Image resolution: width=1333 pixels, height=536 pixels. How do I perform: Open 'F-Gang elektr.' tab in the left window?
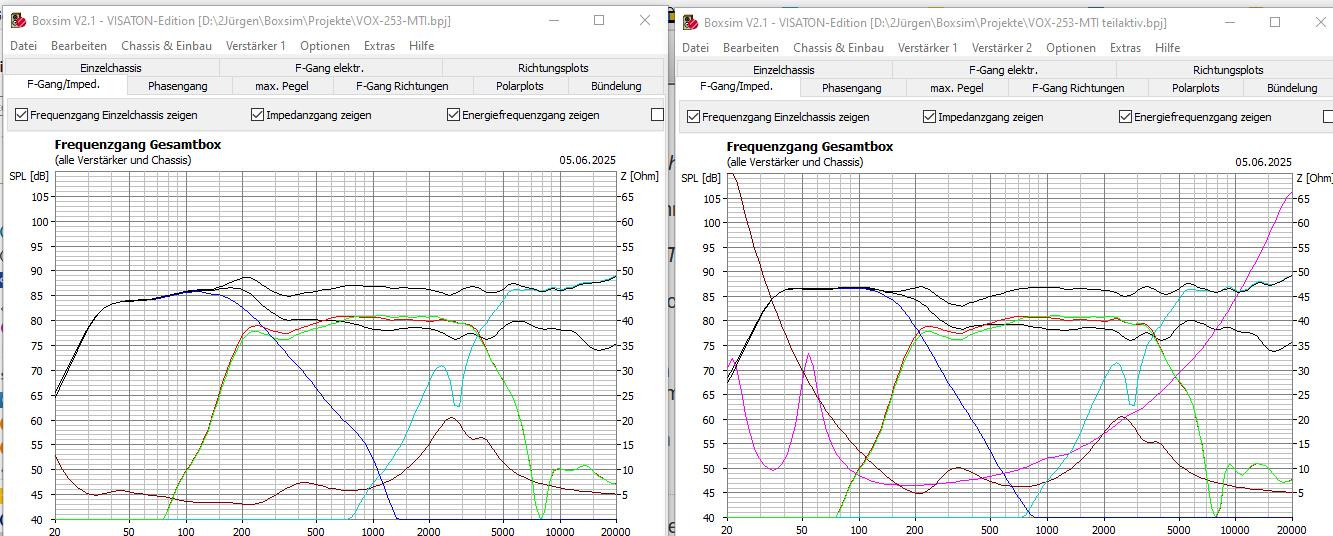330,68
